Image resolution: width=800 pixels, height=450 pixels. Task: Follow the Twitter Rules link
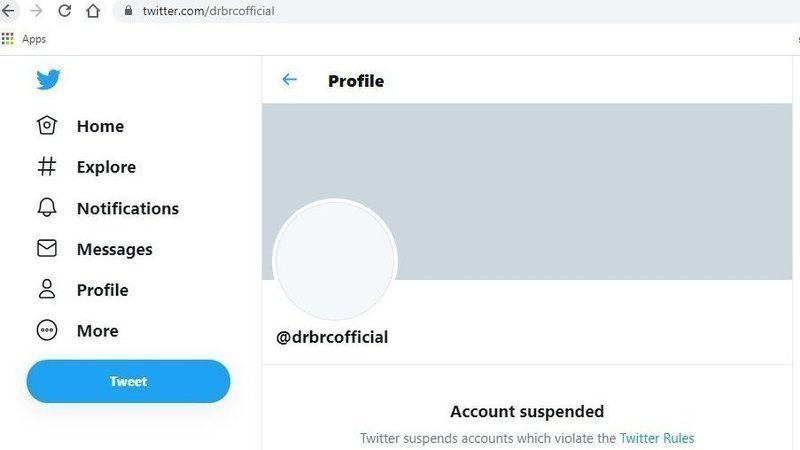point(656,438)
